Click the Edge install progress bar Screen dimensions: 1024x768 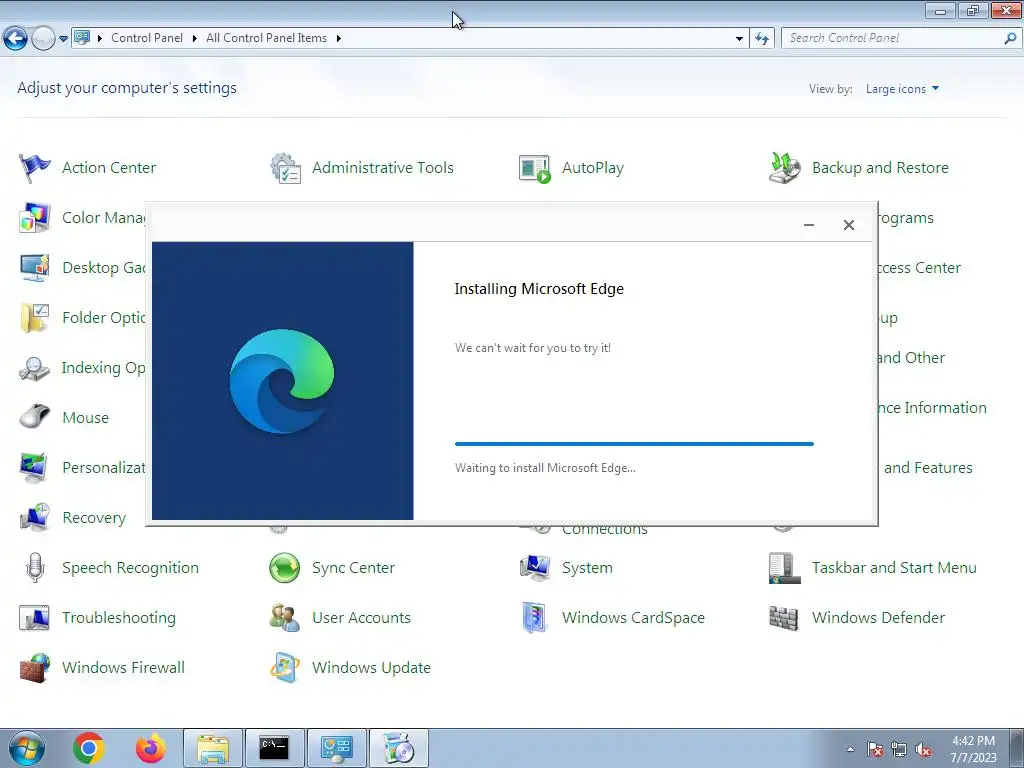[634, 444]
